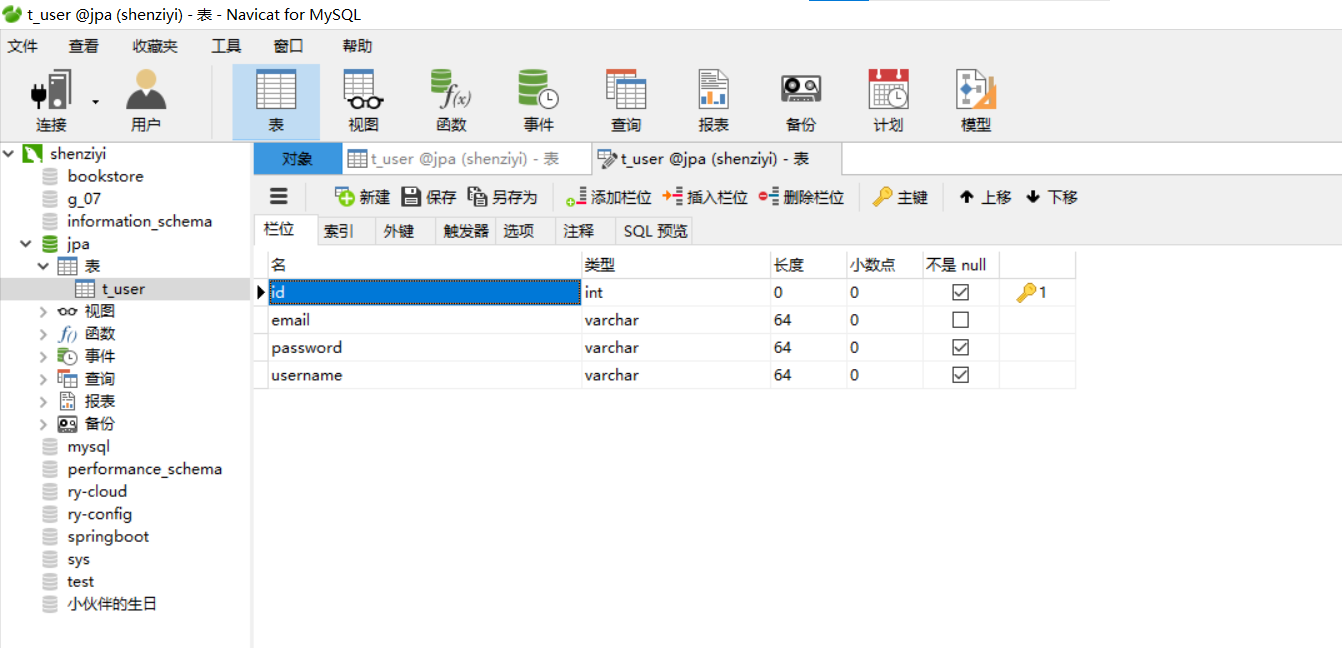Open the 收藏夹 menu

pyautogui.click(x=155, y=46)
